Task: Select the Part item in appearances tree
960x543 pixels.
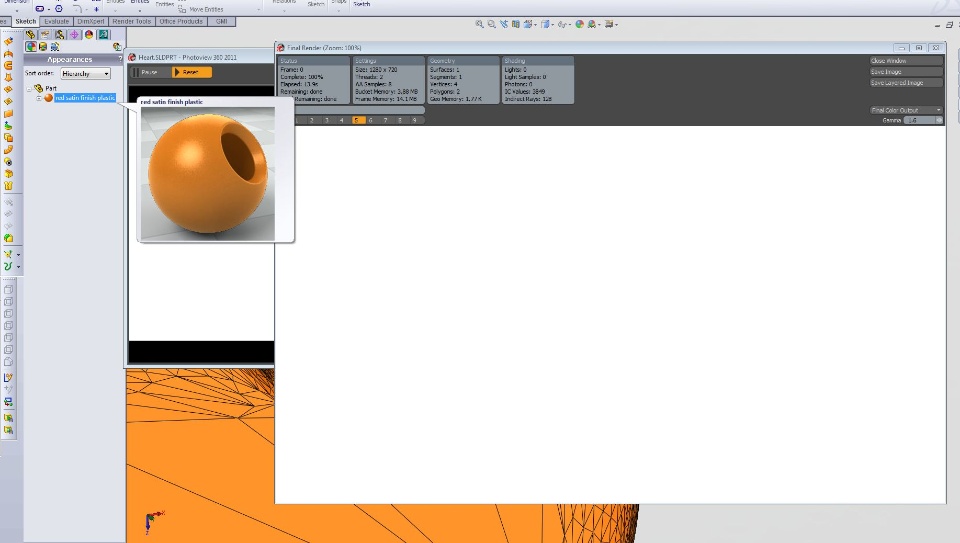Action: [x=51, y=89]
